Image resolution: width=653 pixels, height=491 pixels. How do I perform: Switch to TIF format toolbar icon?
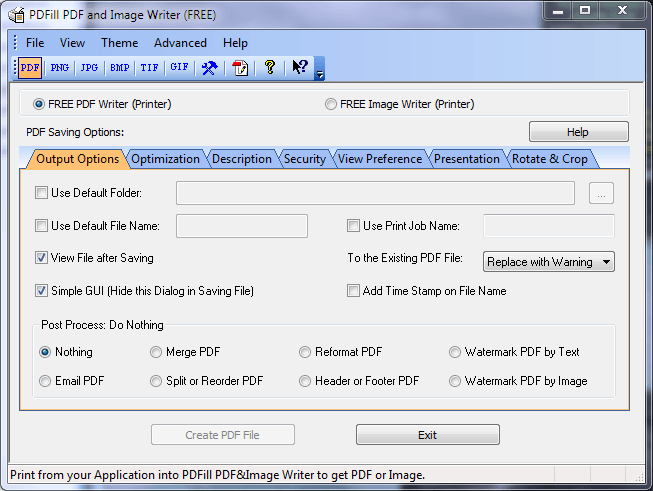click(149, 67)
